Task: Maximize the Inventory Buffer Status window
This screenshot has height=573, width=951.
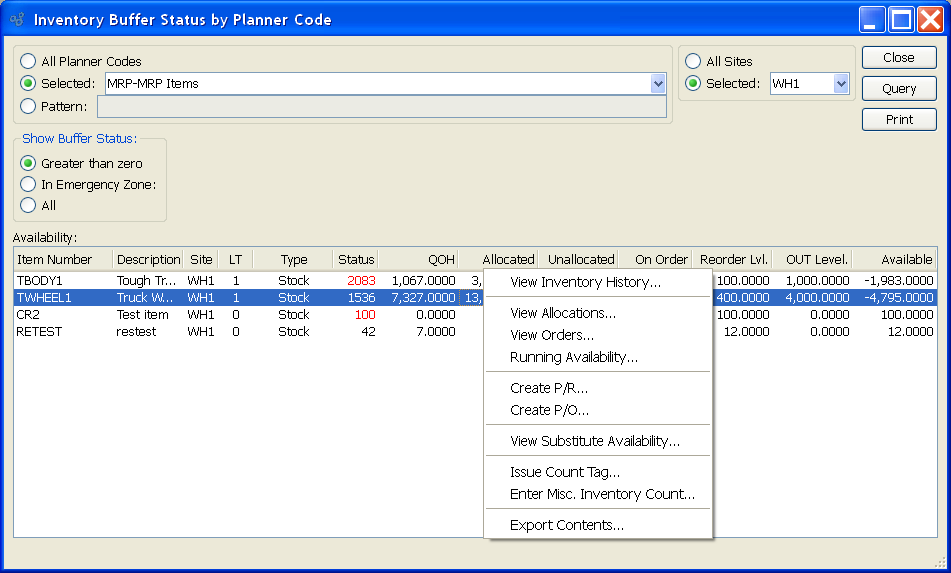Action: pos(901,19)
